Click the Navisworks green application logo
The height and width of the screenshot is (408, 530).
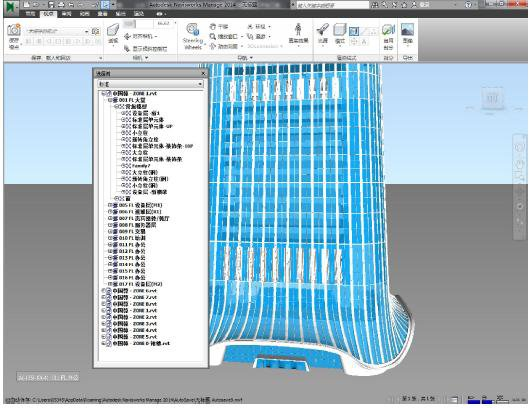click(12, 7)
